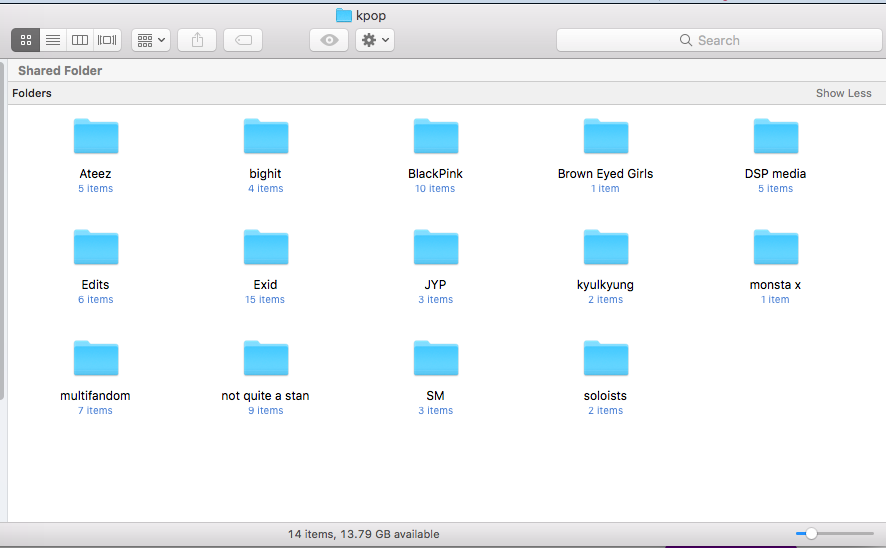Select the multifandom folder icon
Viewport: 886px width, 548px height.
coord(96,358)
